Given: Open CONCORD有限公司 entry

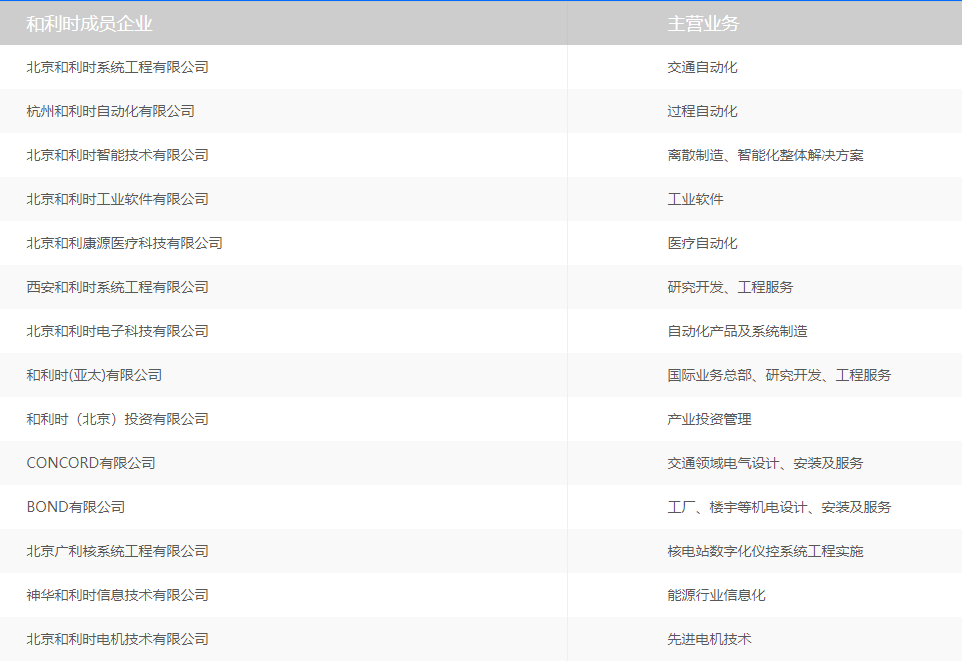Looking at the screenshot, I should (x=91, y=463).
